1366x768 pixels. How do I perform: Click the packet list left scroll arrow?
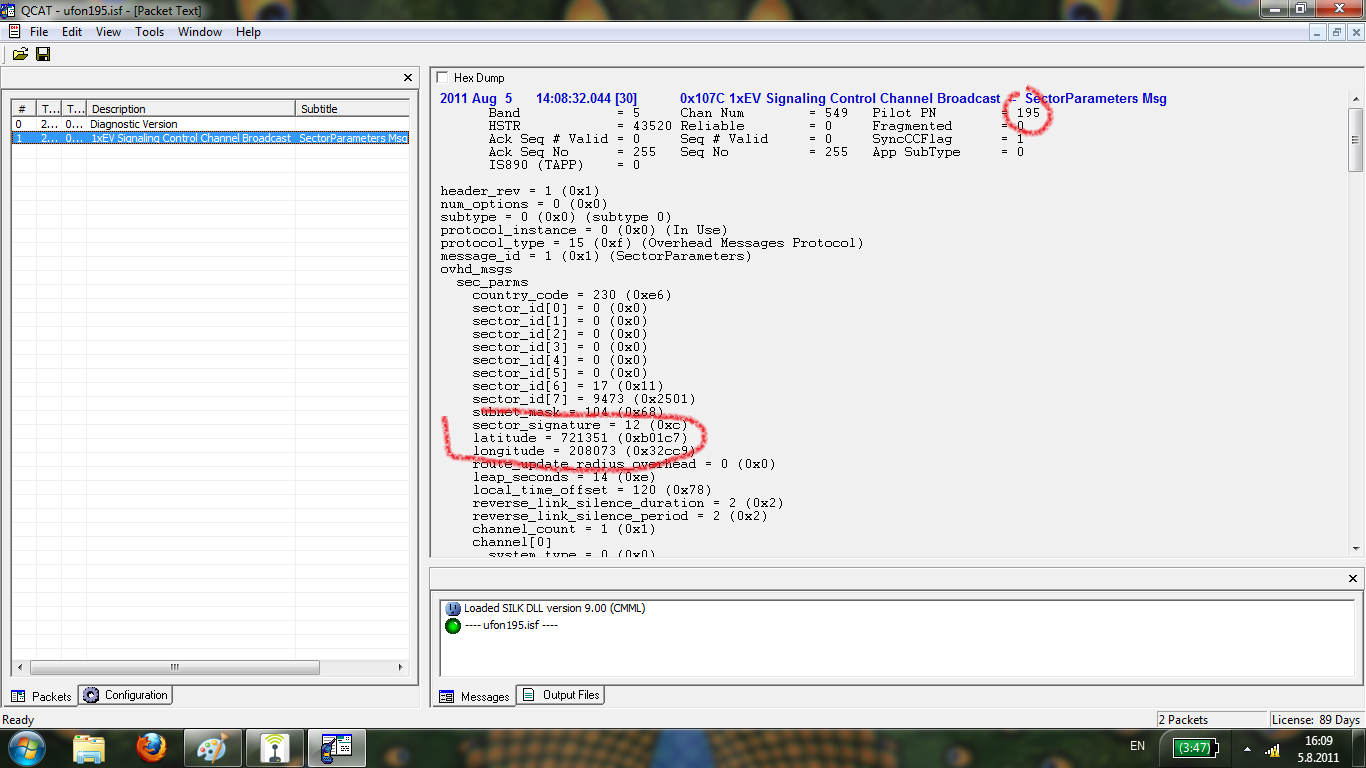coord(22,667)
